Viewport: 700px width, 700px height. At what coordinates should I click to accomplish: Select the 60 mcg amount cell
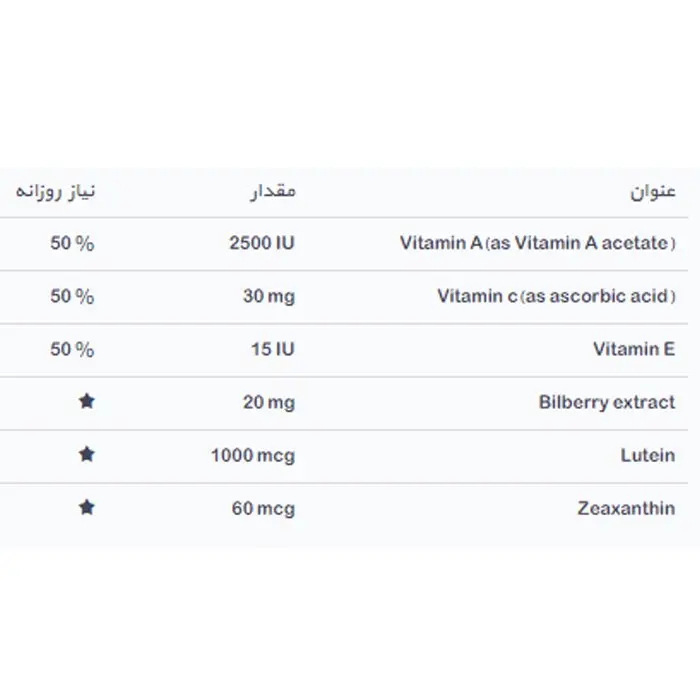coord(263,509)
